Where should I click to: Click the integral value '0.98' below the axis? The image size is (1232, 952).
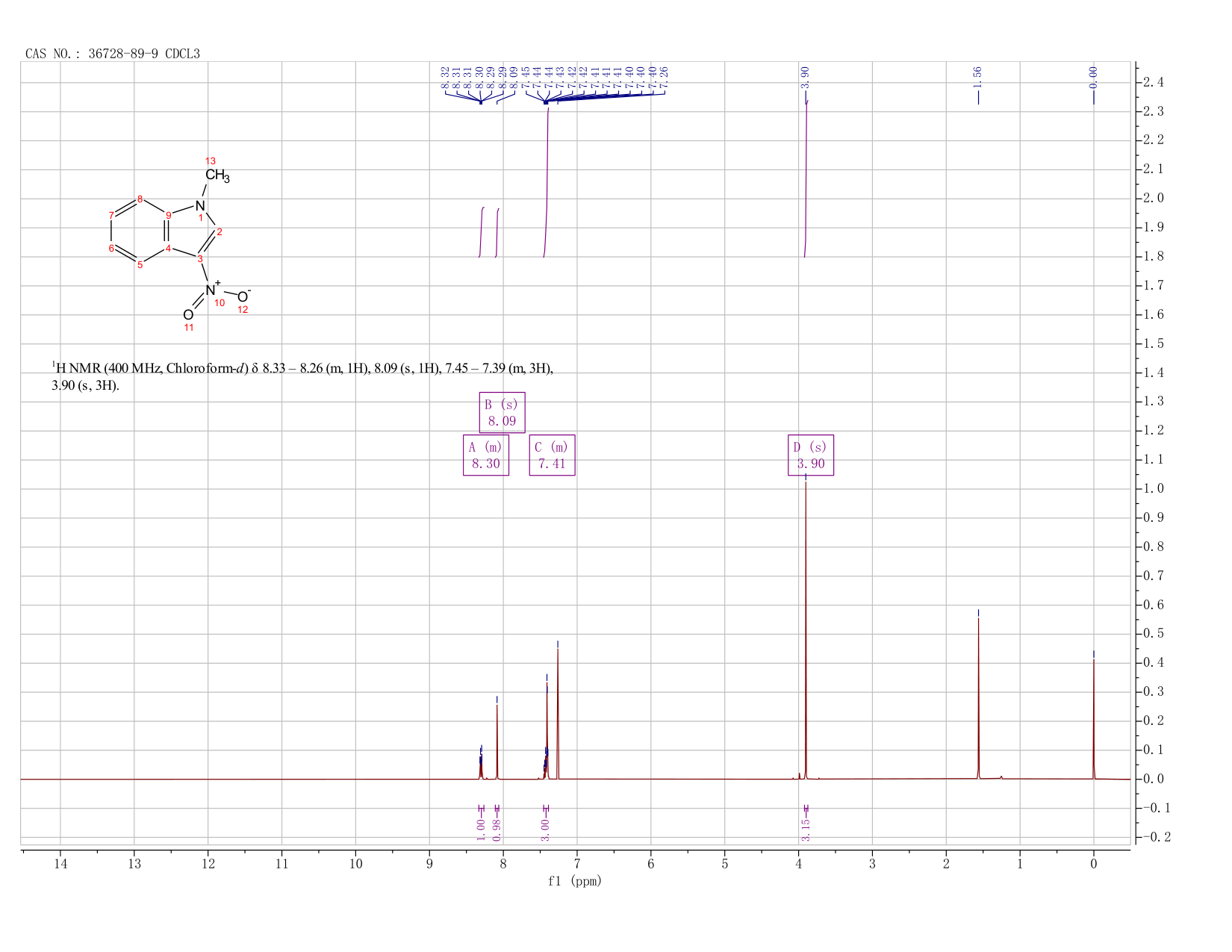[x=497, y=830]
